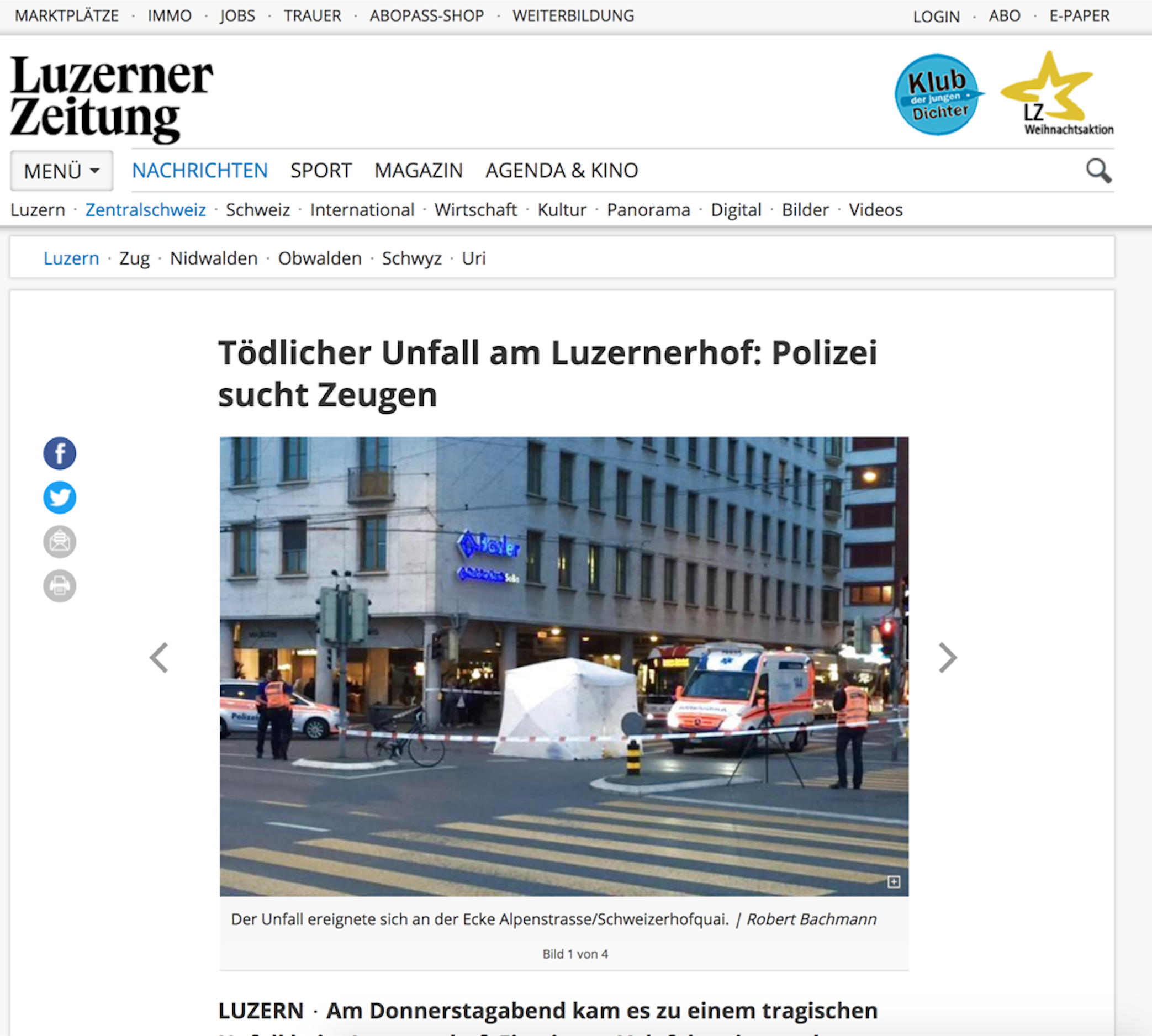Screen dimensions: 1152x1036
Task: Show next gallery image with right arrow
Action: coord(948,658)
